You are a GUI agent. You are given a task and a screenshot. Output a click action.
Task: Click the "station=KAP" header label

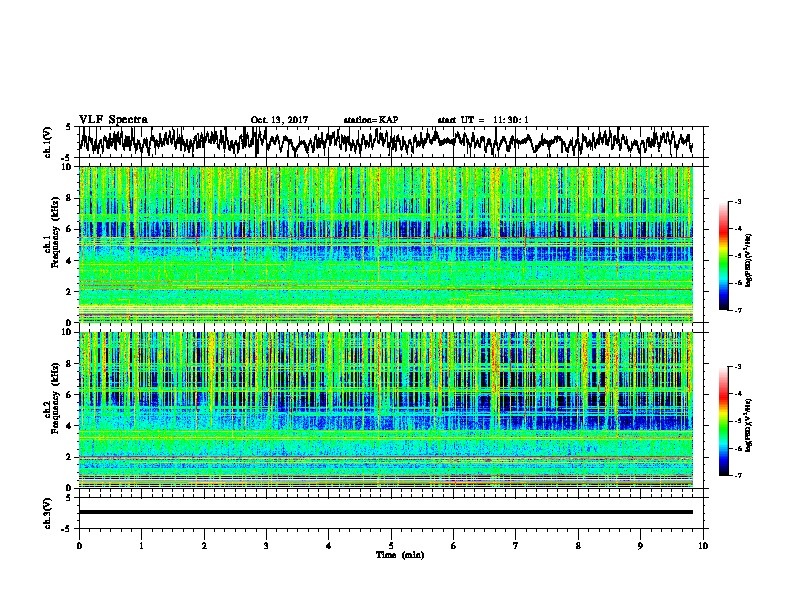(371, 120)
